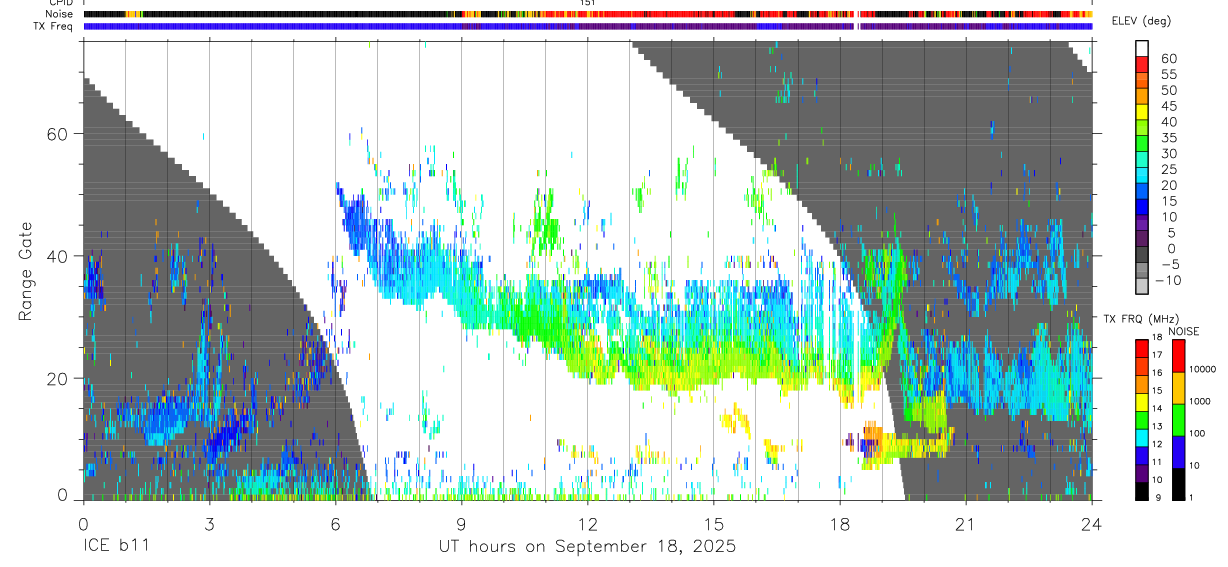The height and width of the screenshot is (567, 1228).
Task: Click the black bottom swatch of the TX FRQ colorbar
Action: point(1142,490)
